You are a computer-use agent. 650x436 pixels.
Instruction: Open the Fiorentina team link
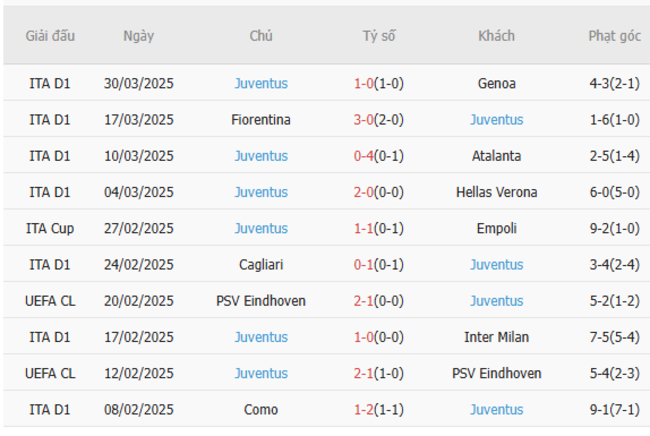click(261, 120)
